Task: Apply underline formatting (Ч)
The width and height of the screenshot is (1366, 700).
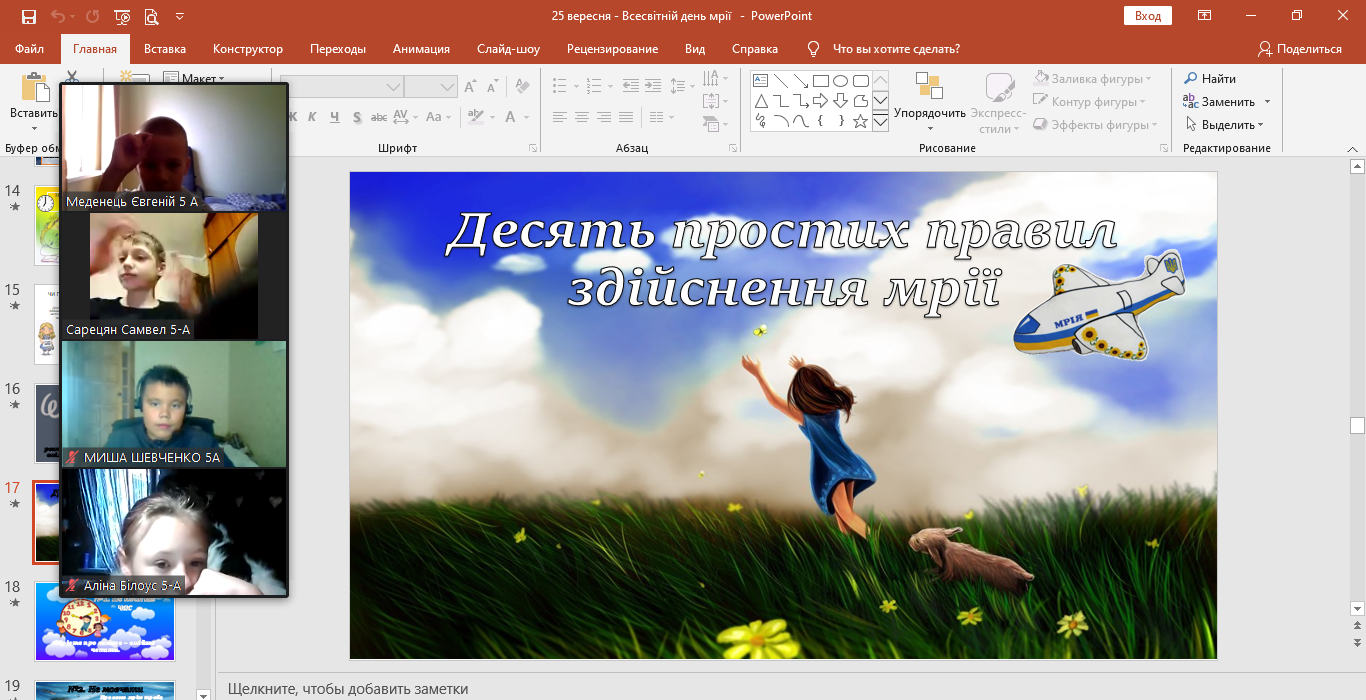Action: [x=334, y=117]
